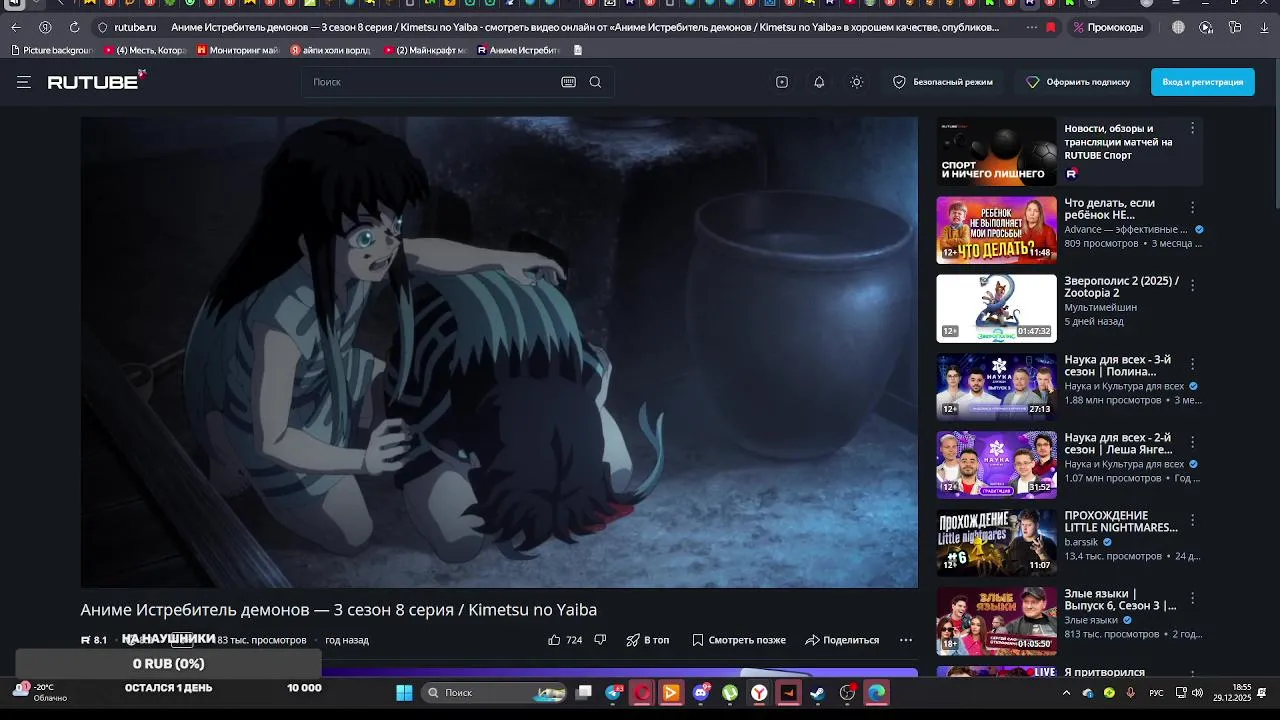Open Picture background bookmark
Screen dimensions: 1280x720
tap(52, 50)
